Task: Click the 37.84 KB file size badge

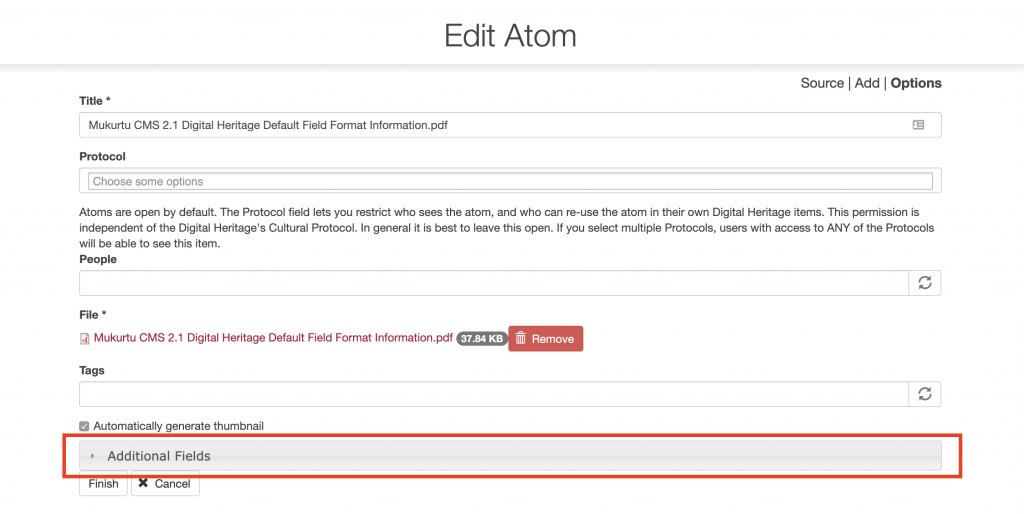Action: pyautogui.click(x=482, y=338)
